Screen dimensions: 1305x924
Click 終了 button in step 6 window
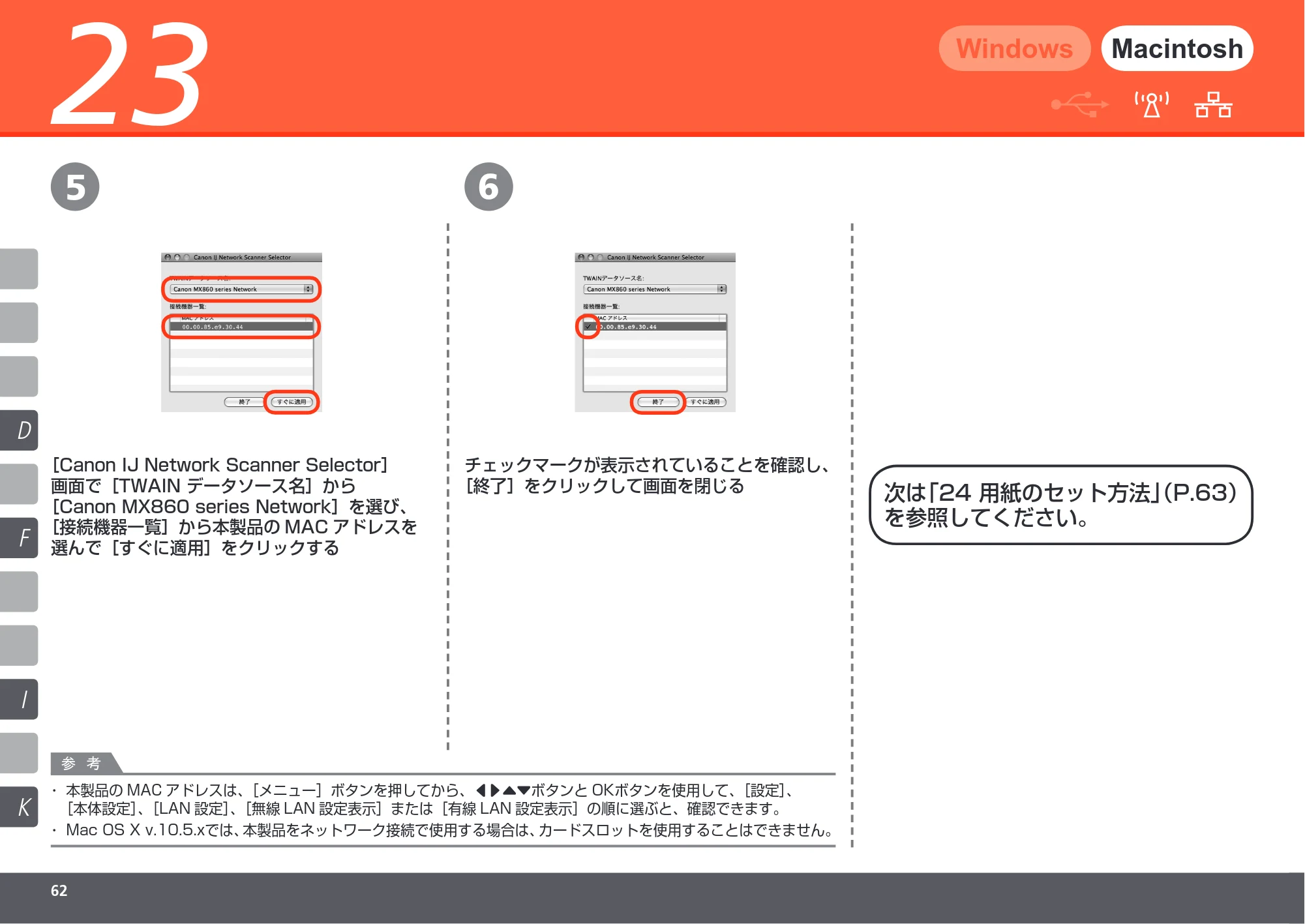coord(658,402)
